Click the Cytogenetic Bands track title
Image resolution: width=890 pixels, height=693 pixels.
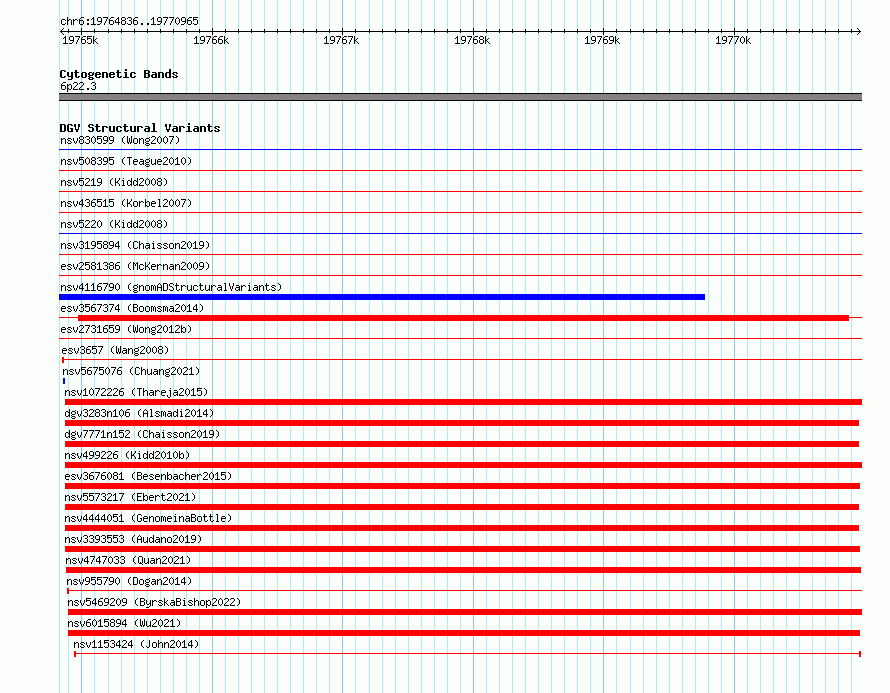click(119, 74)
